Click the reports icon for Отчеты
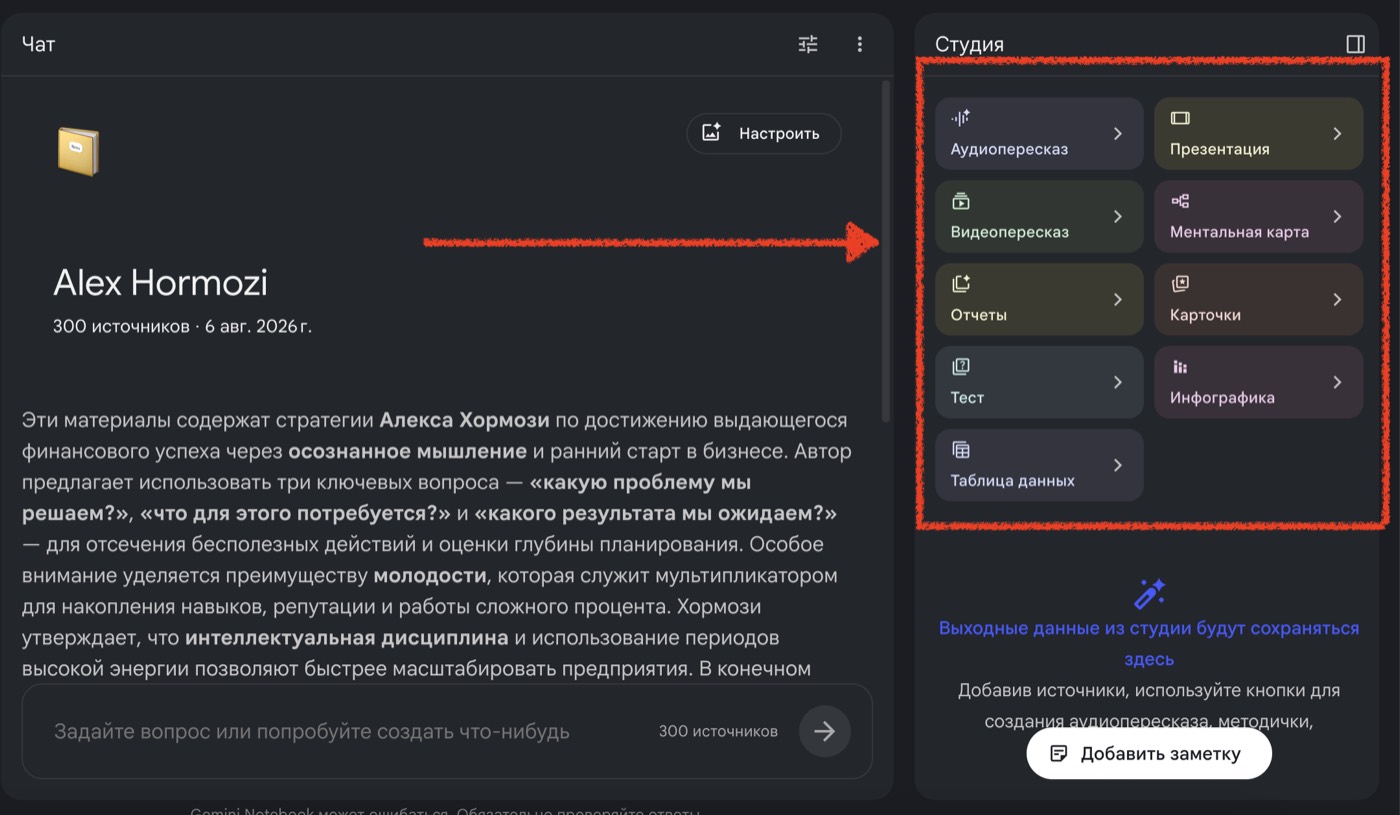 point(961,284)
